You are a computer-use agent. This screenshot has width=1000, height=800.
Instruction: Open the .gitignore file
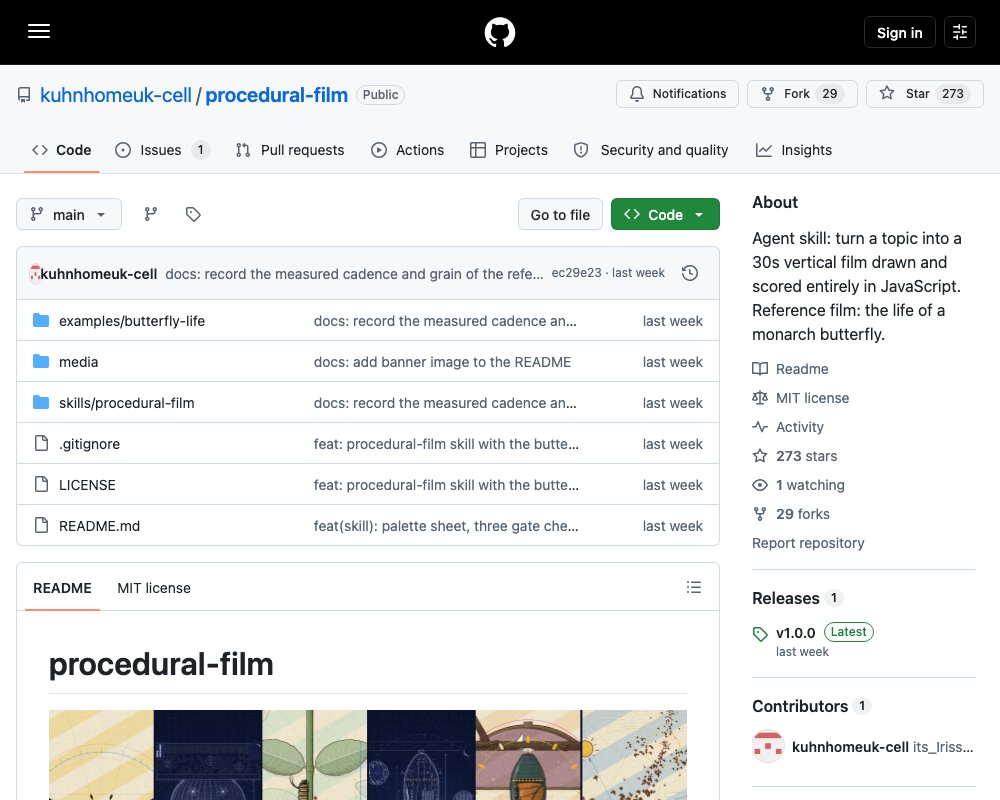coord(89,443)
